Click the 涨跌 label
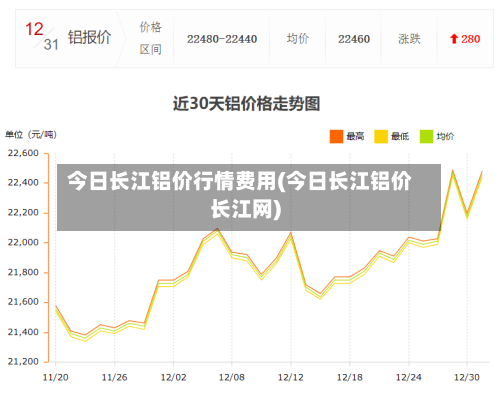This screenshot has width=500, height=395. [x=409, y=39]
